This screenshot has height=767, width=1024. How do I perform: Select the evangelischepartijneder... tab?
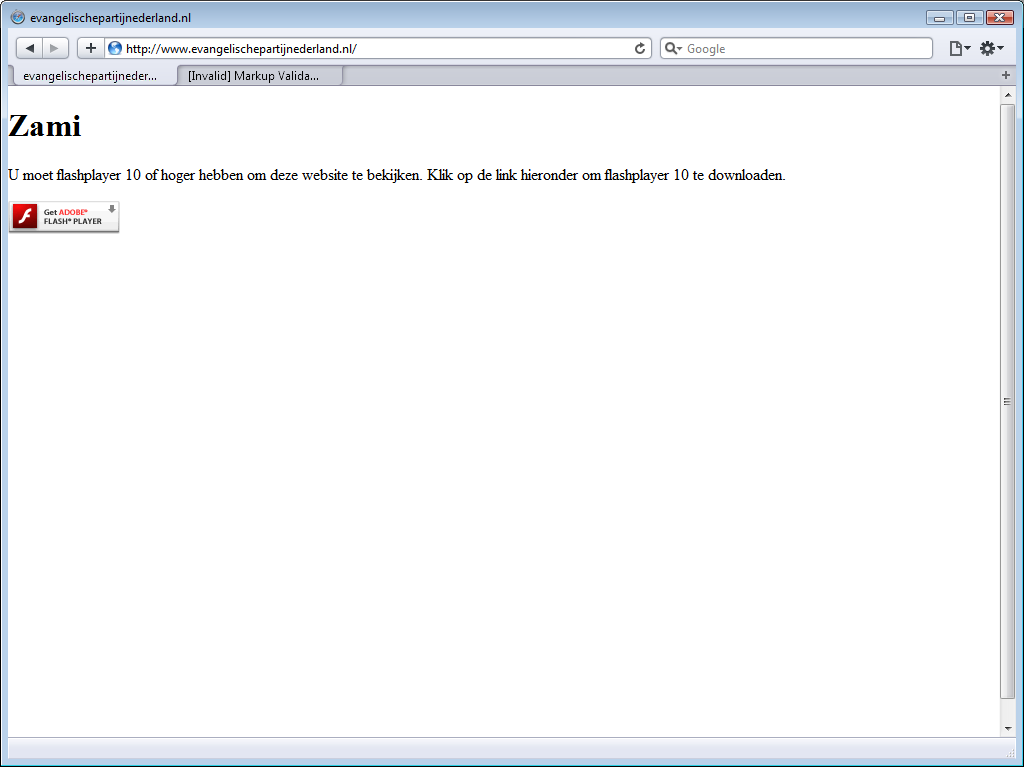click(94, 76)
